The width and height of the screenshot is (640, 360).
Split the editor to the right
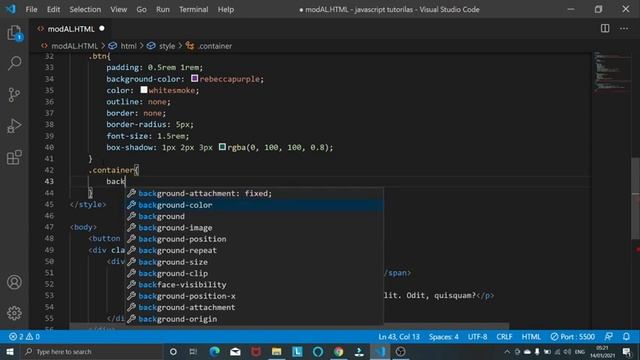(x=605, y=28)
